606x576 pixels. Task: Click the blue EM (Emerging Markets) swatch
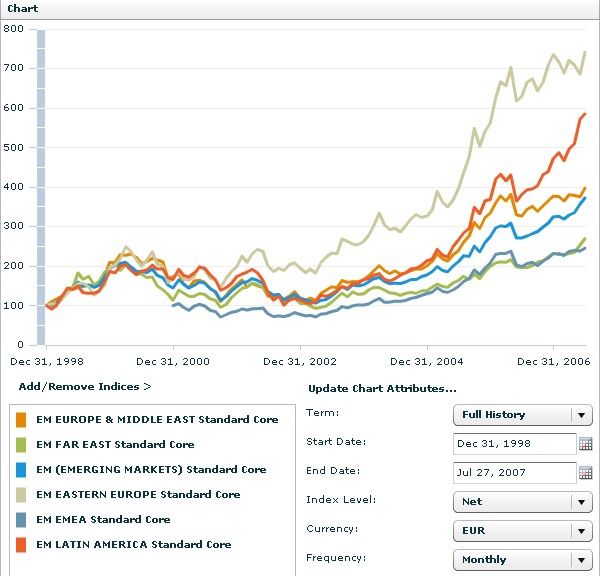22,469
